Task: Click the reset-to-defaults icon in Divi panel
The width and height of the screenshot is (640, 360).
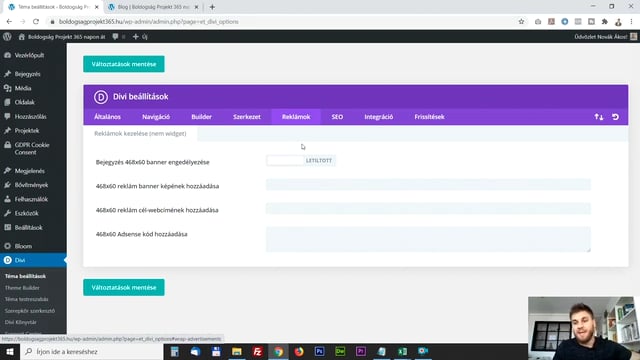Action: [x=615, y=117]
